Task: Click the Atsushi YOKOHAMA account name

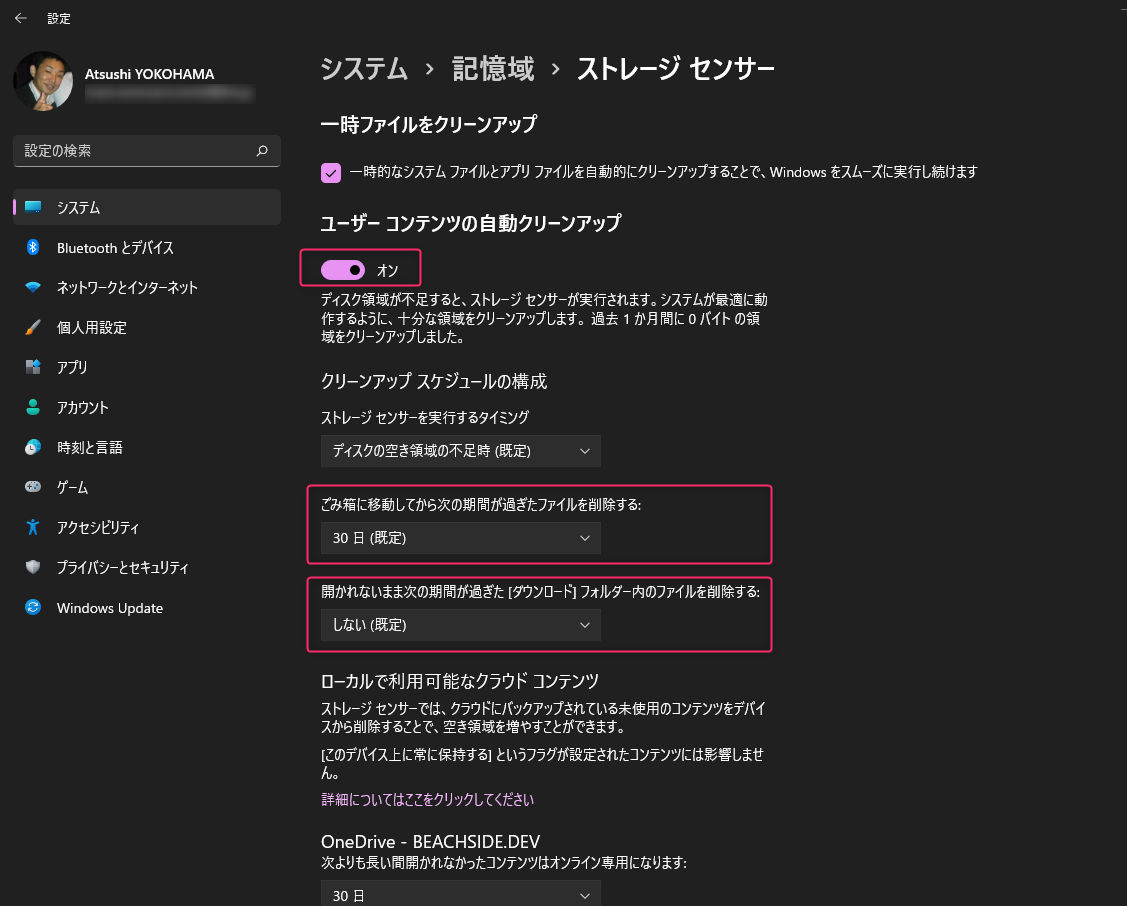Action: click(150, 74)
